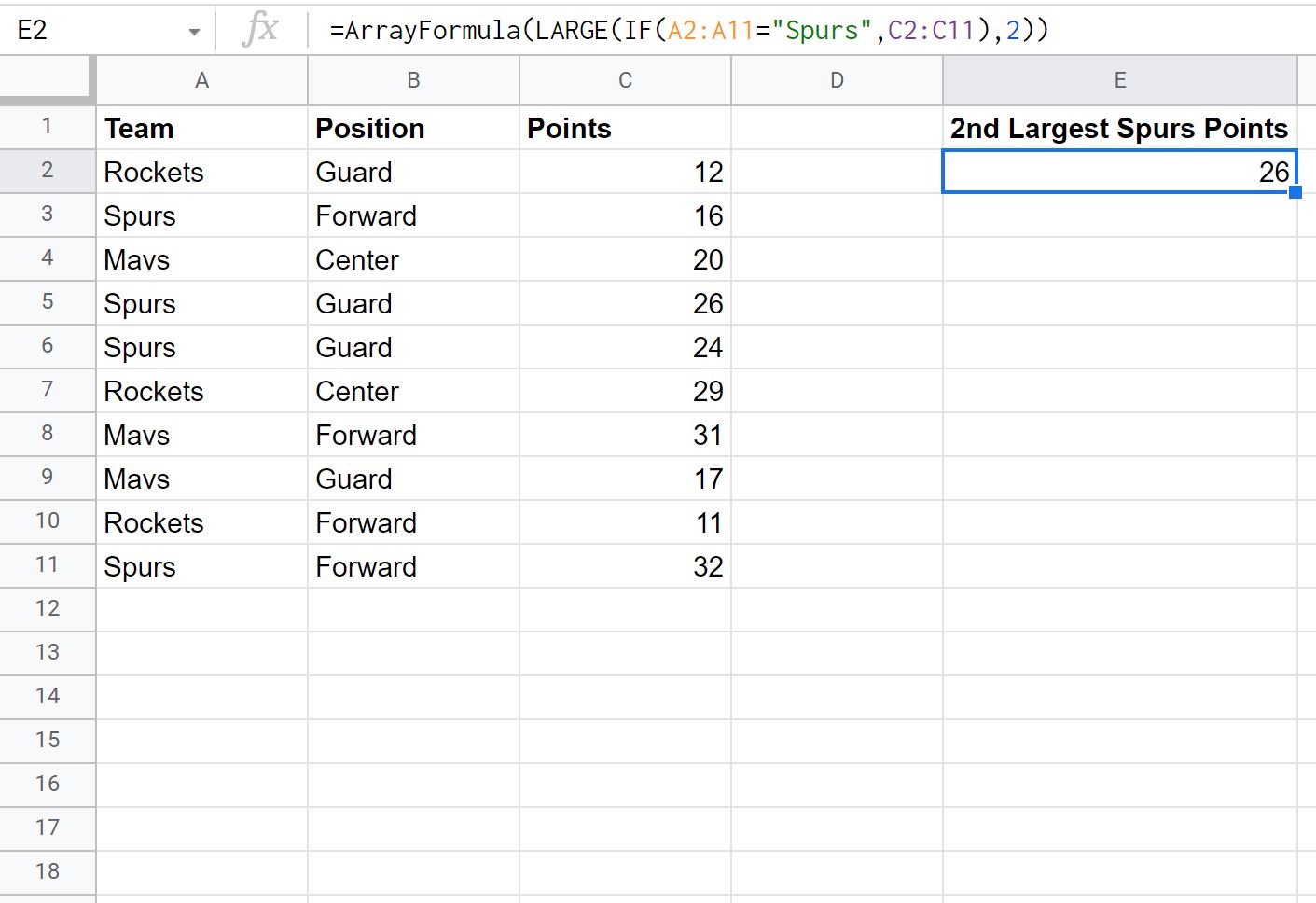Screen dimensions: 1316x903
Task: Select Spurs cell in row 5
Action: (x=202, y=303)
